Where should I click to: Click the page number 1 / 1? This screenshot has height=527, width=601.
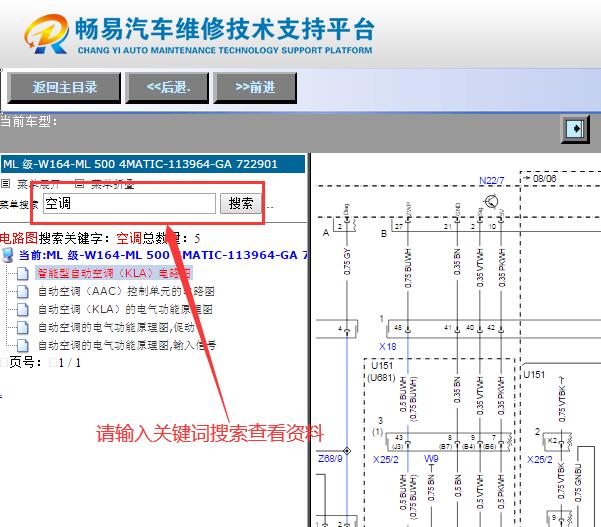point(70,363)
